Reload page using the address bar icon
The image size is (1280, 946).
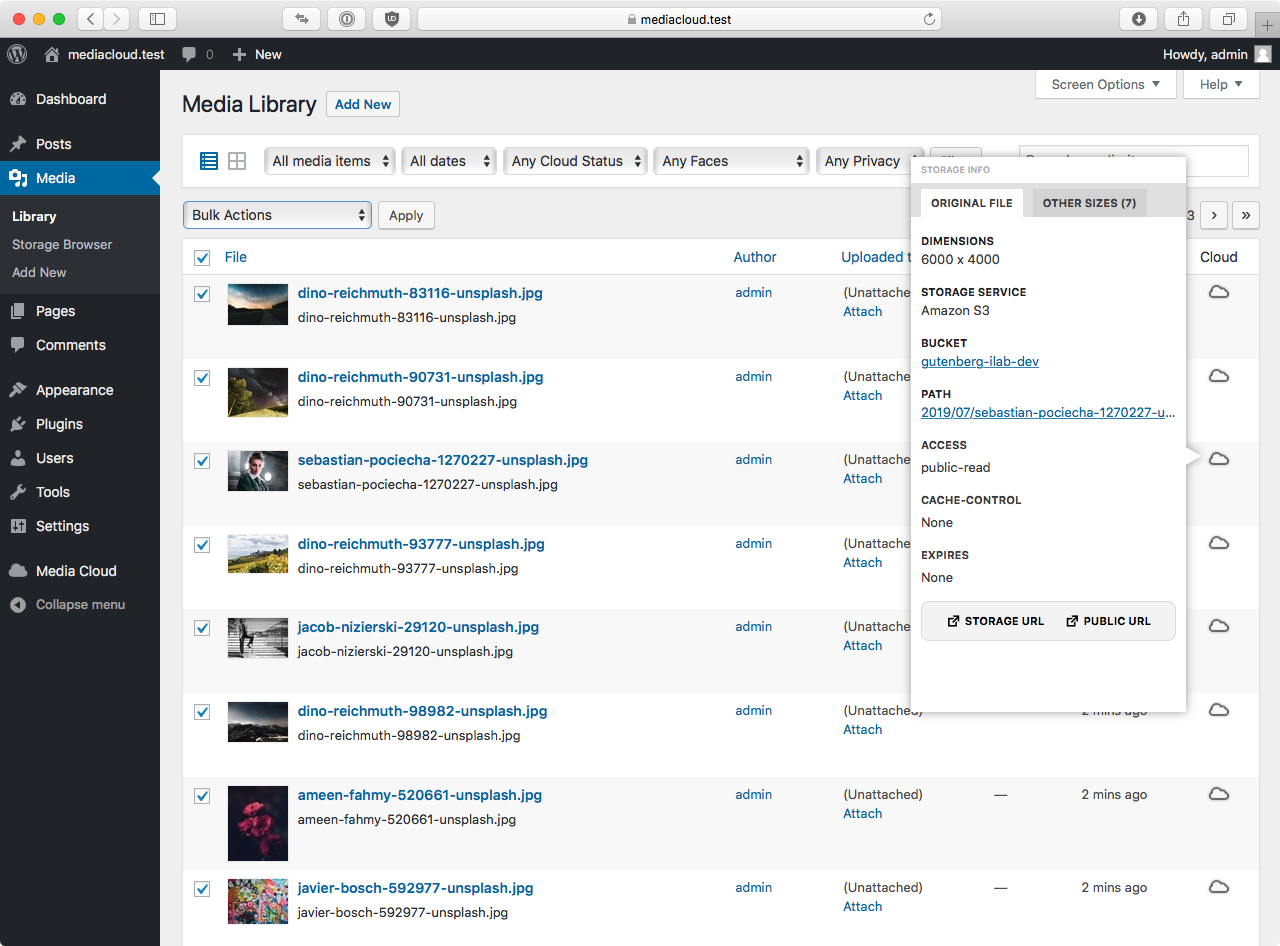click(929, 19)
